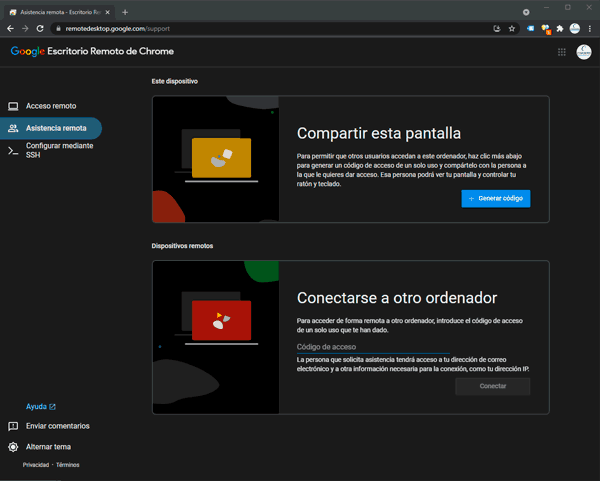The width and height of the screenshot is (600, 481).
Task: Click Enviar comentarios
Action: tap(57, 426)
